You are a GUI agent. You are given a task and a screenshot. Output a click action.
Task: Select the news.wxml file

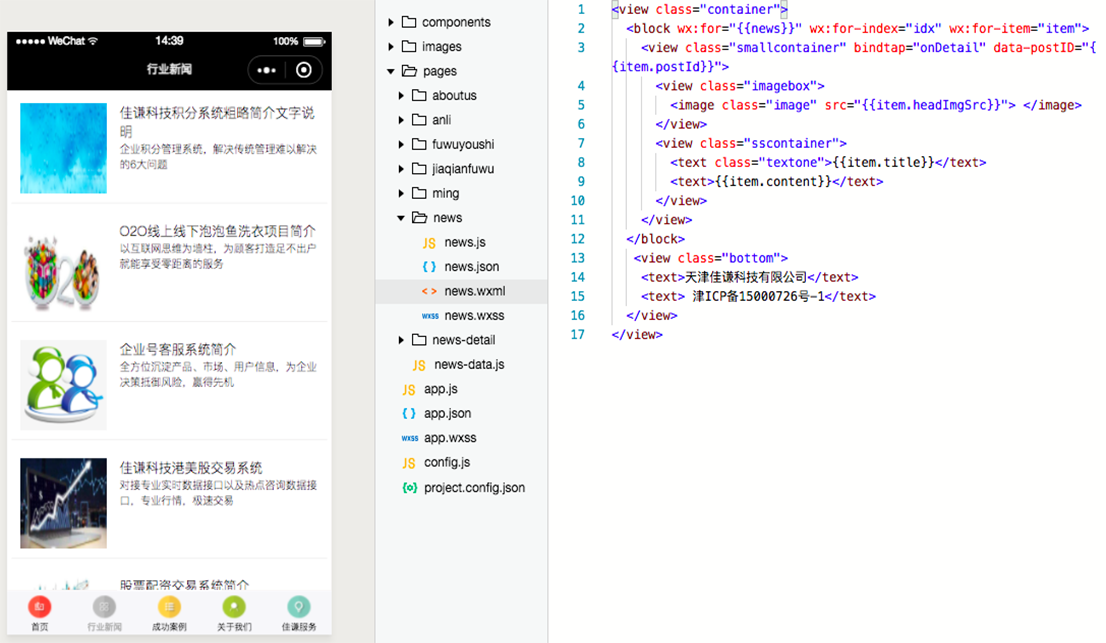coord(475,290)
